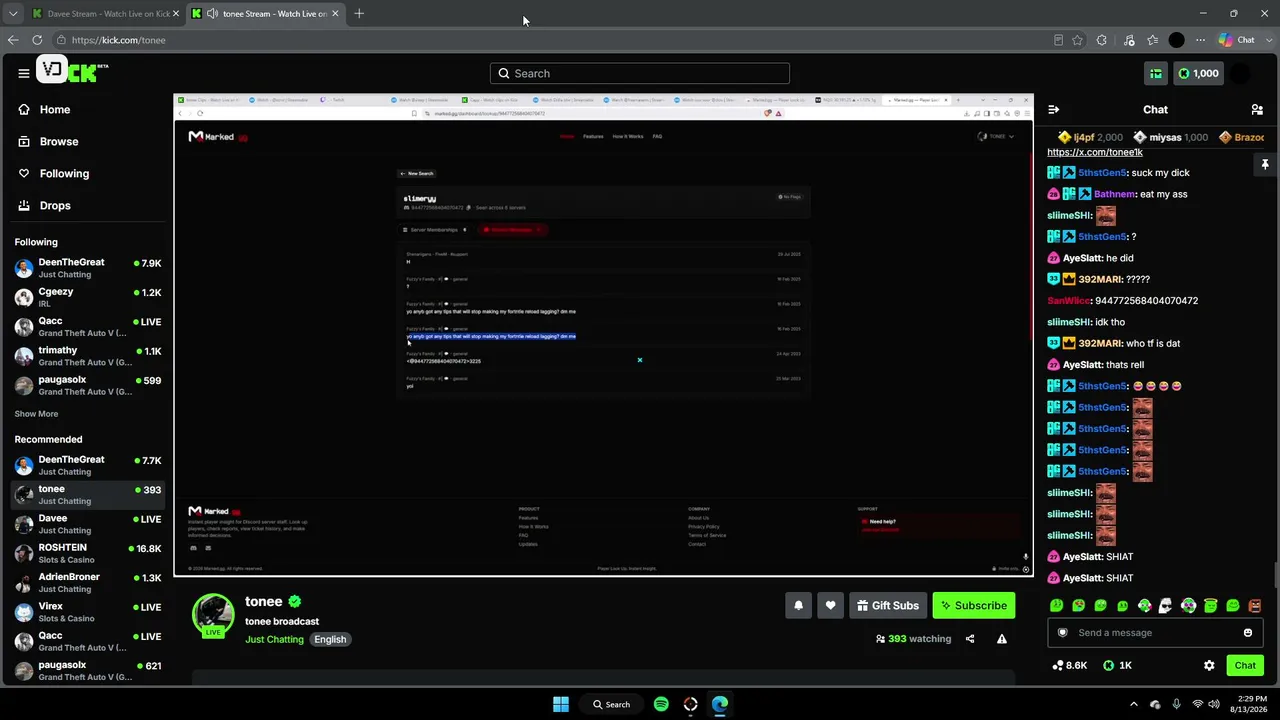Open Spotify from the taskbar
This screenshot has width=1280, height=720.
(661, 704)
